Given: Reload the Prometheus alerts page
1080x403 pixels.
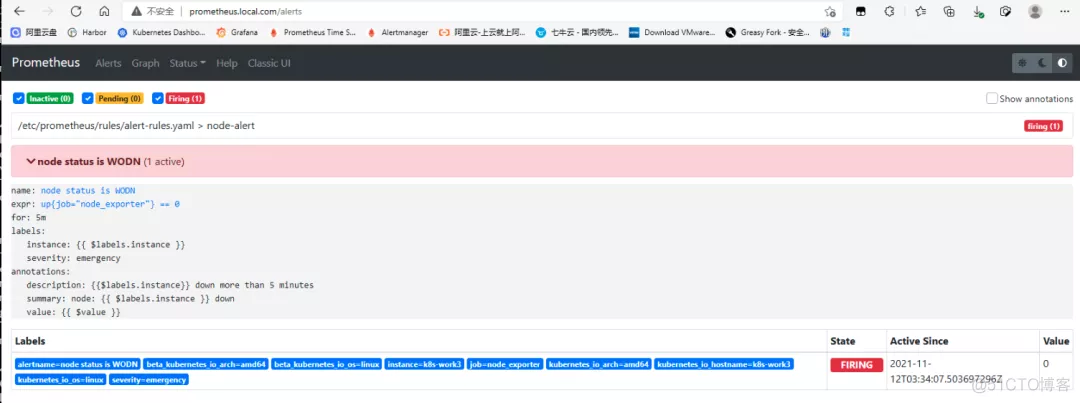Looking at the screenshot, I should click(x=76, y=12).
